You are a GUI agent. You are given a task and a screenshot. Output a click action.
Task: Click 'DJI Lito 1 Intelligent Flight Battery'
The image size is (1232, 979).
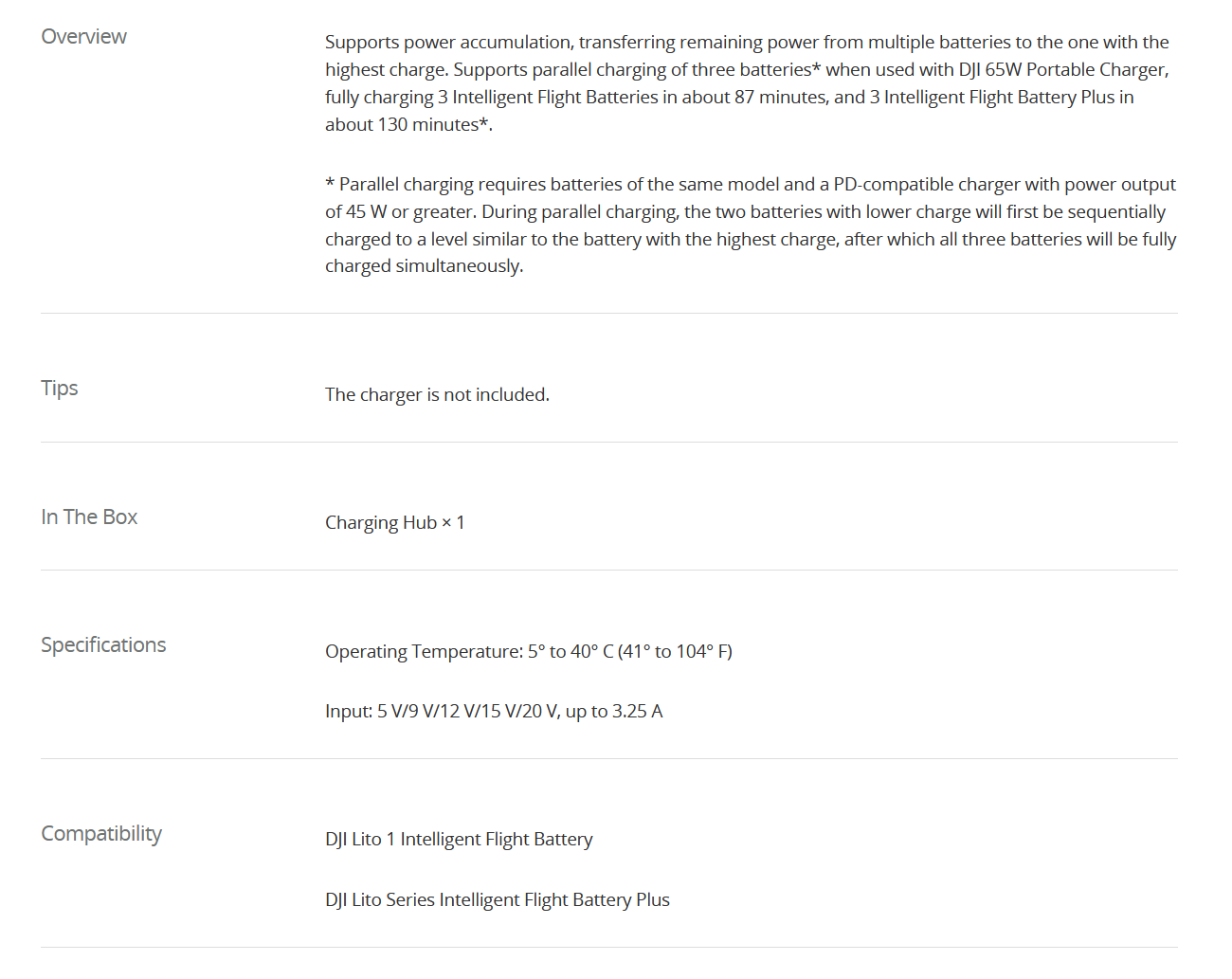point(459,839)
